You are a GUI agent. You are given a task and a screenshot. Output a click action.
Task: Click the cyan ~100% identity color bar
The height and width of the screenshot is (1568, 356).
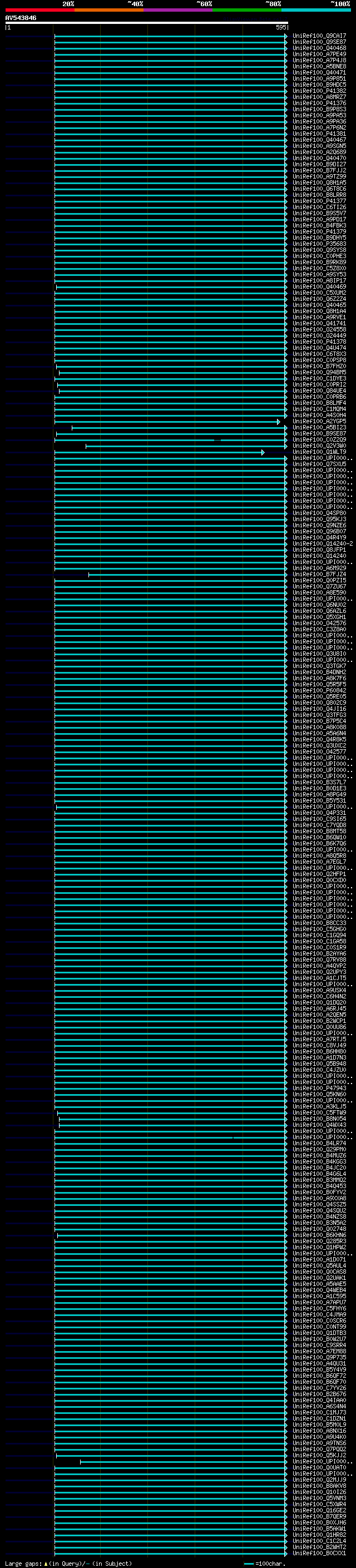(x=316, y=10)
